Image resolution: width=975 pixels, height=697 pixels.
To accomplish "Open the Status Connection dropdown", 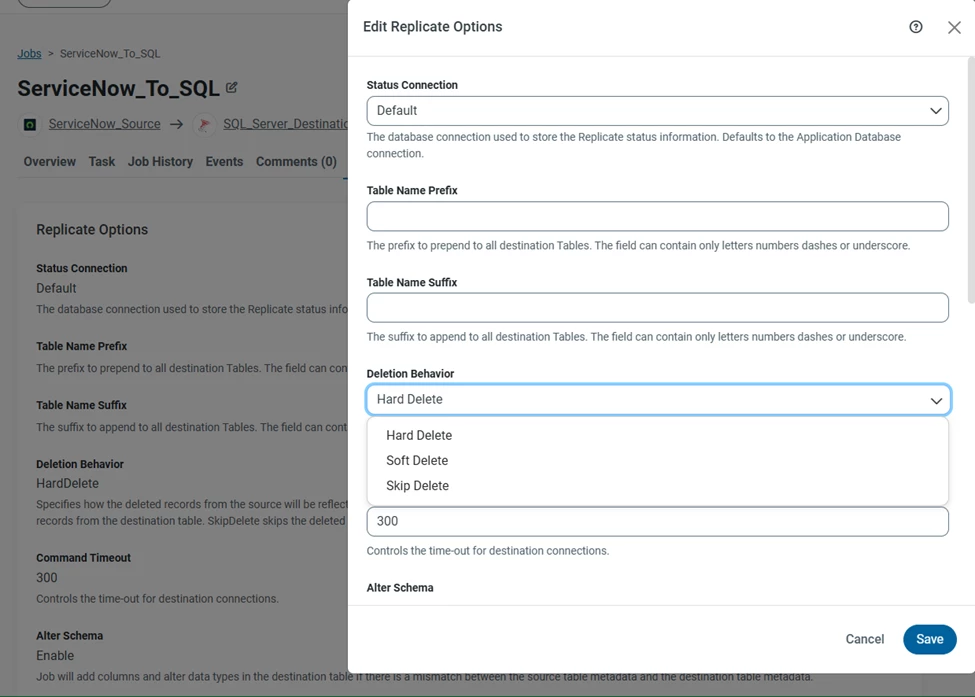I will (x=657, y=111).
